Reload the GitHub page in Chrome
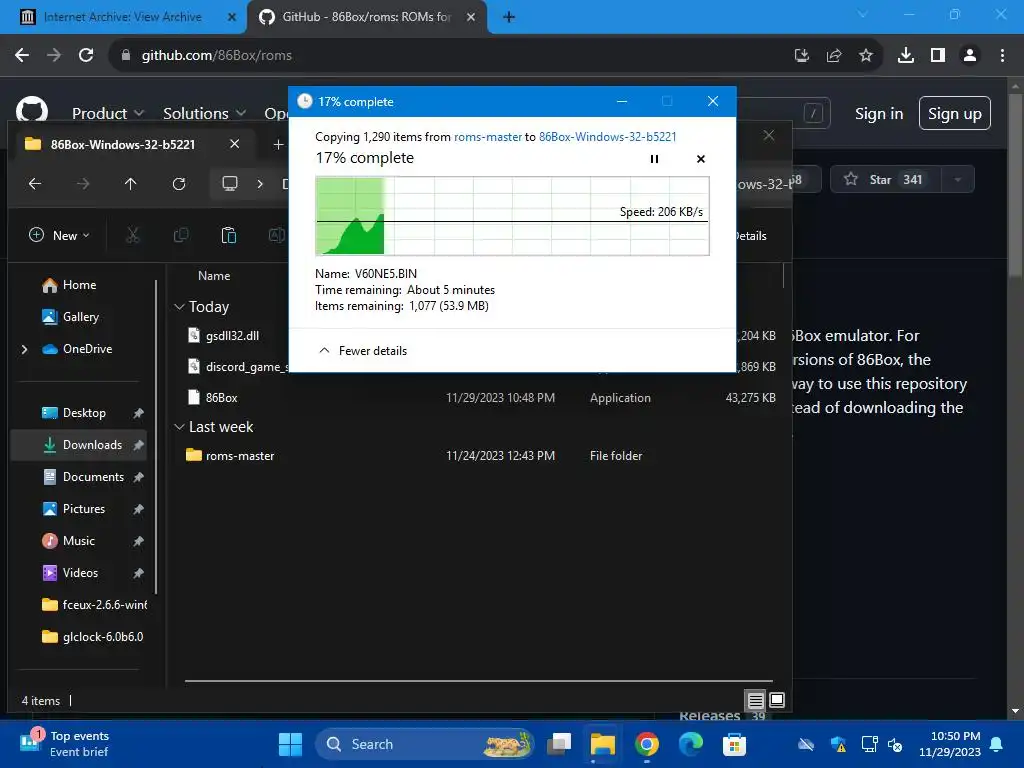The height and width of the screenshot is (768, 1024). [x=86, y=56]
